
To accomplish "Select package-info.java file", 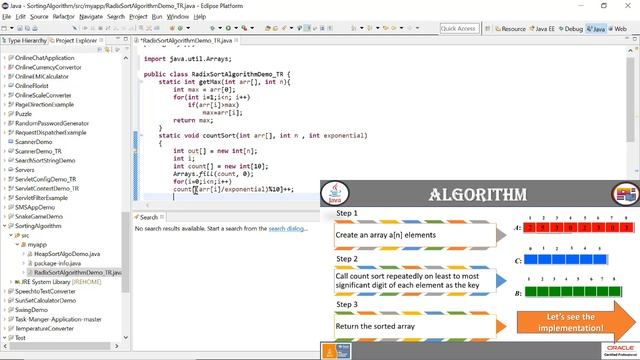I will [x=58, y=263].
